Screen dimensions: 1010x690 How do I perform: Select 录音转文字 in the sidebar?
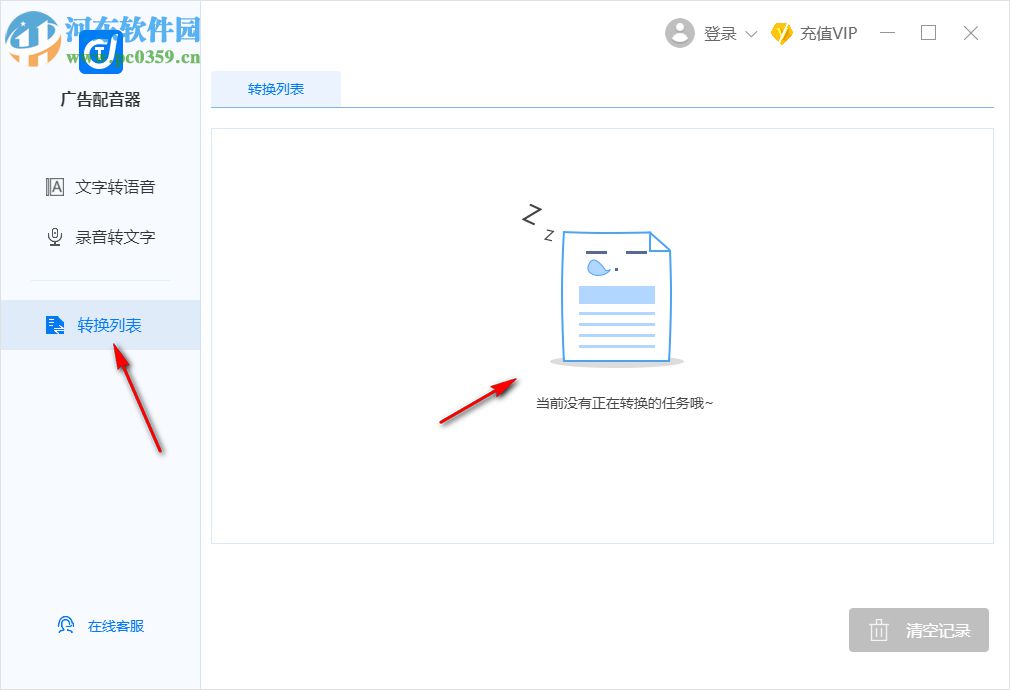pos(112,237)
